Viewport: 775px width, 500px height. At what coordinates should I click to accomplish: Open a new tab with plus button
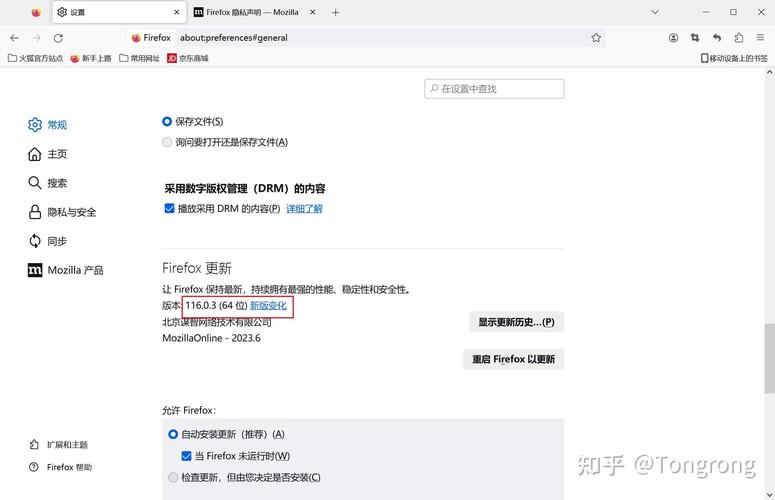336,12
